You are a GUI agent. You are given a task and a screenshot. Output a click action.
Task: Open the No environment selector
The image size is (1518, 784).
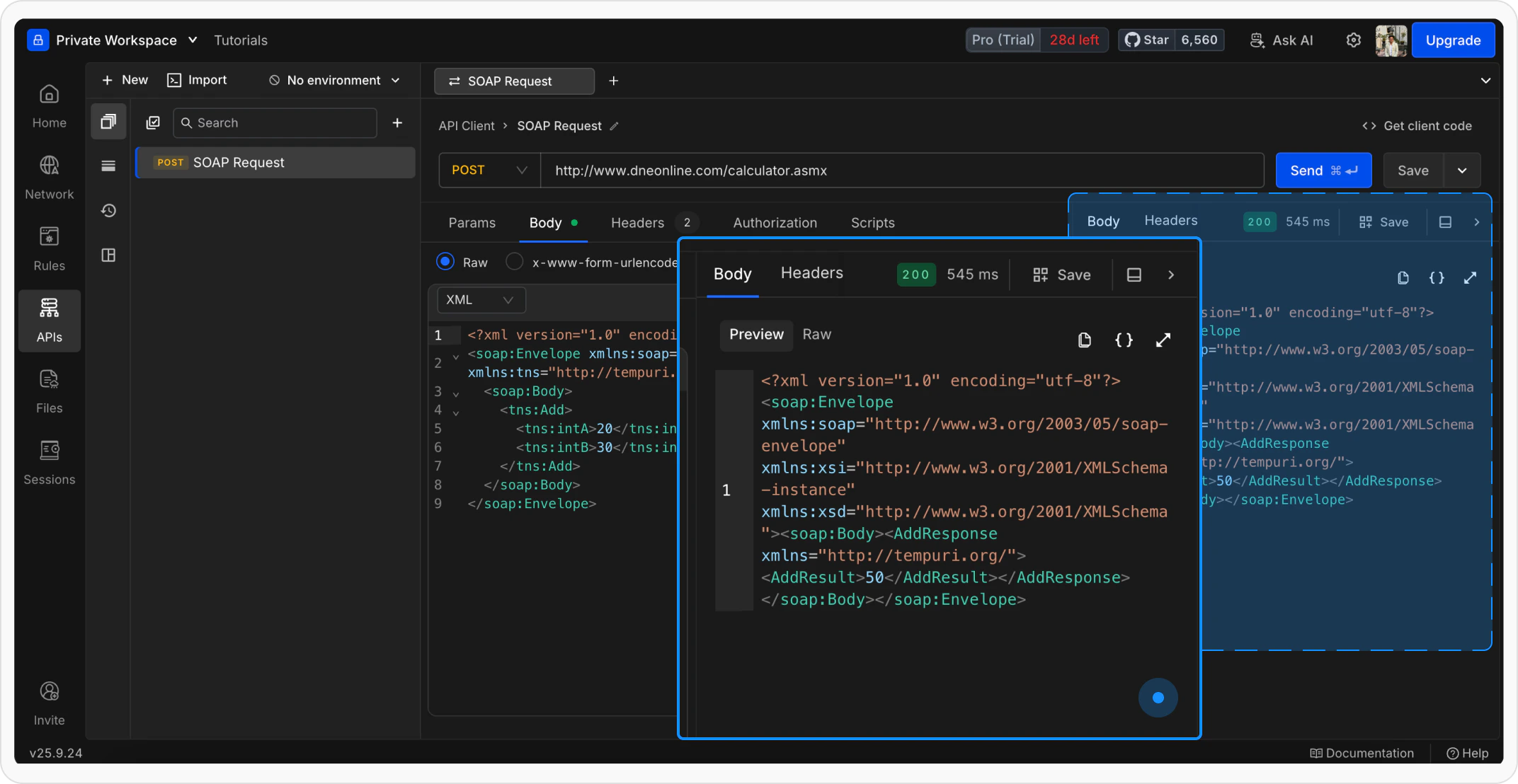(x=334, y=81)
